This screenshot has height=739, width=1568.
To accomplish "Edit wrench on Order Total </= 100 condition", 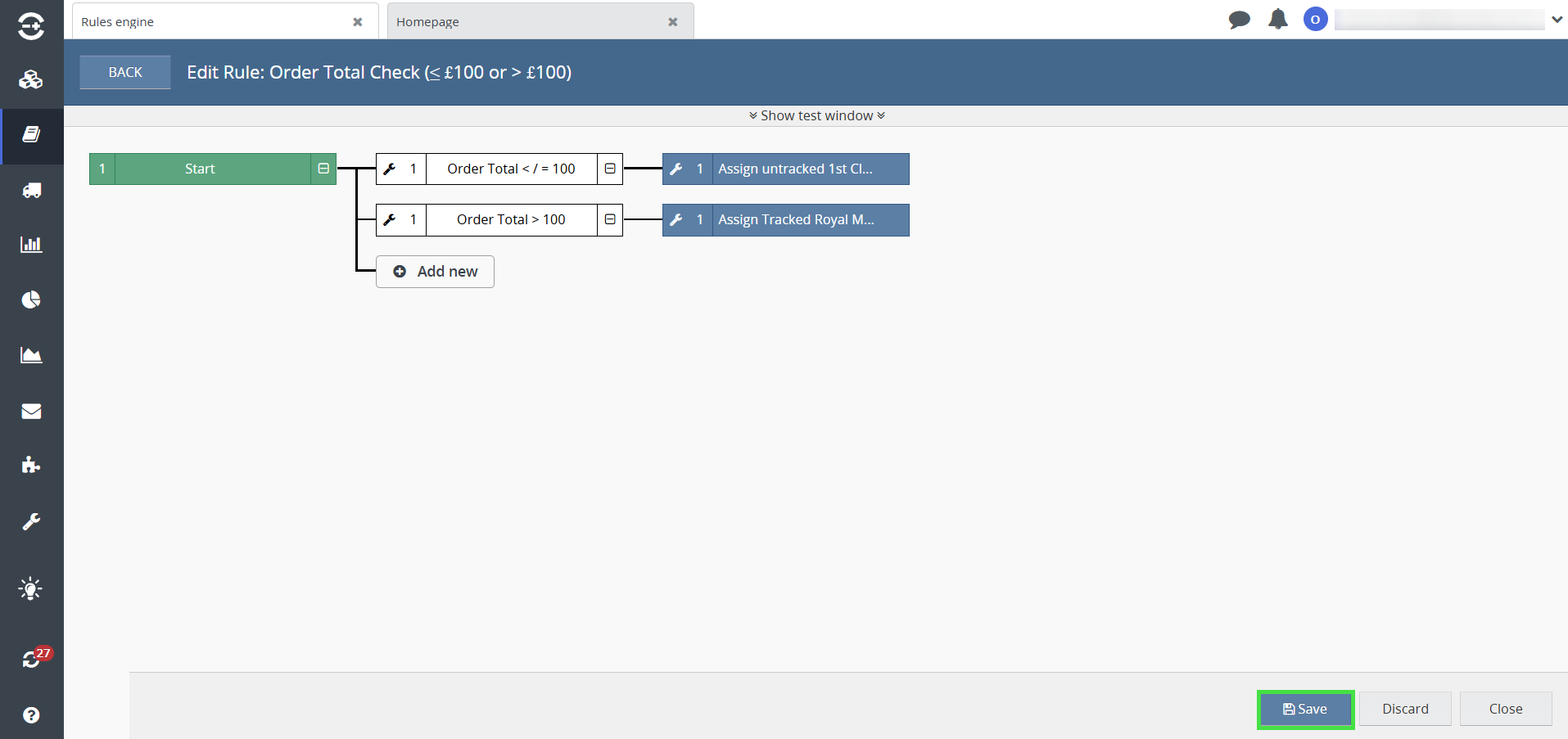I will coord(390,169).
